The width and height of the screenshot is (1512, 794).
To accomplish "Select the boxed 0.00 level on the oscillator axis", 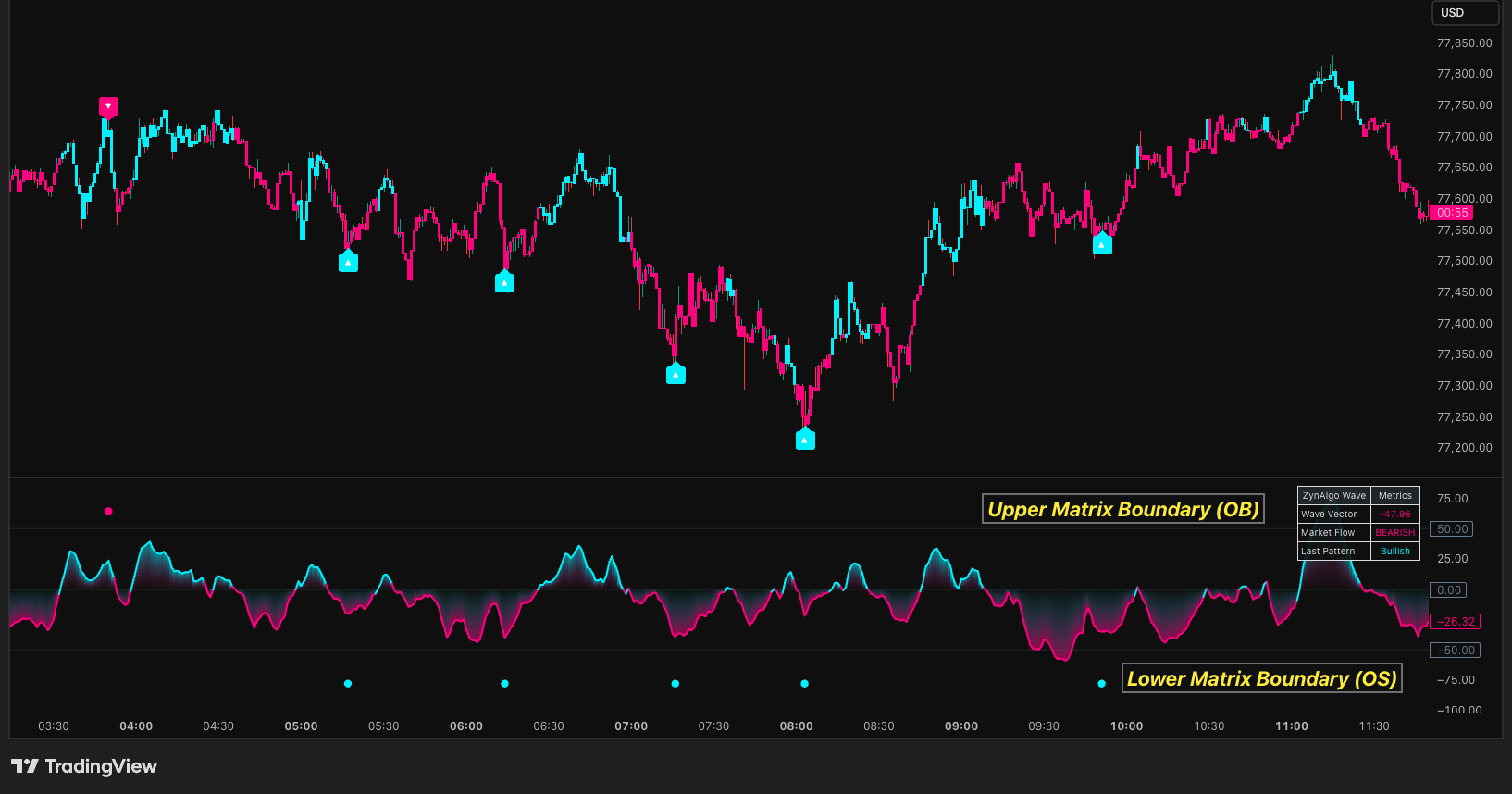I will 1448,590.
